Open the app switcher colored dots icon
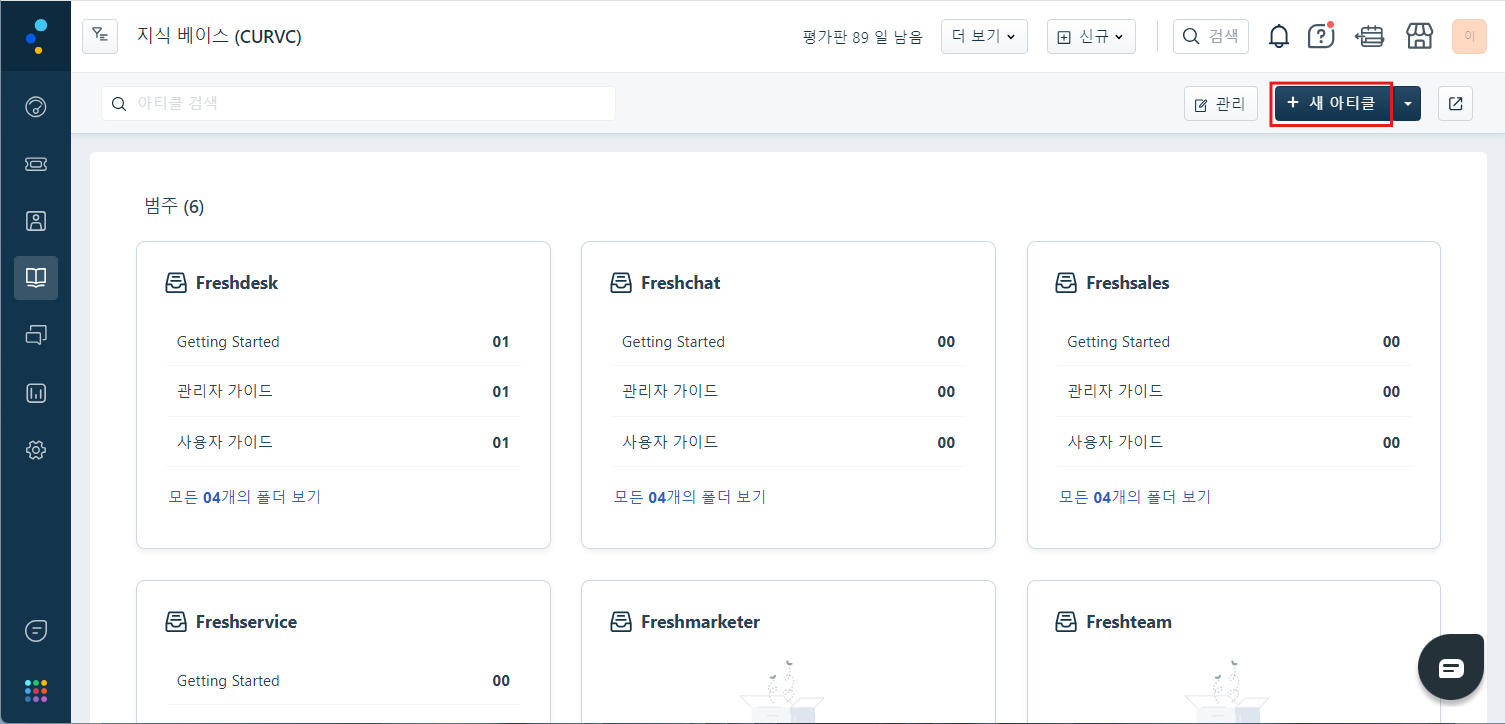This screenshot has height=724, width=1505. point(36,691)
